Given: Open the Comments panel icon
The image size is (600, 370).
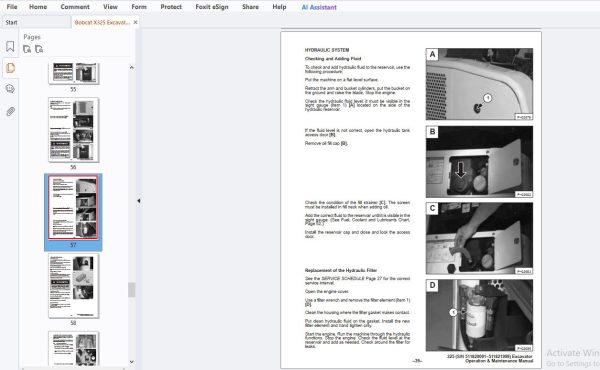Looking at the screenshot, I should [10, 89].
